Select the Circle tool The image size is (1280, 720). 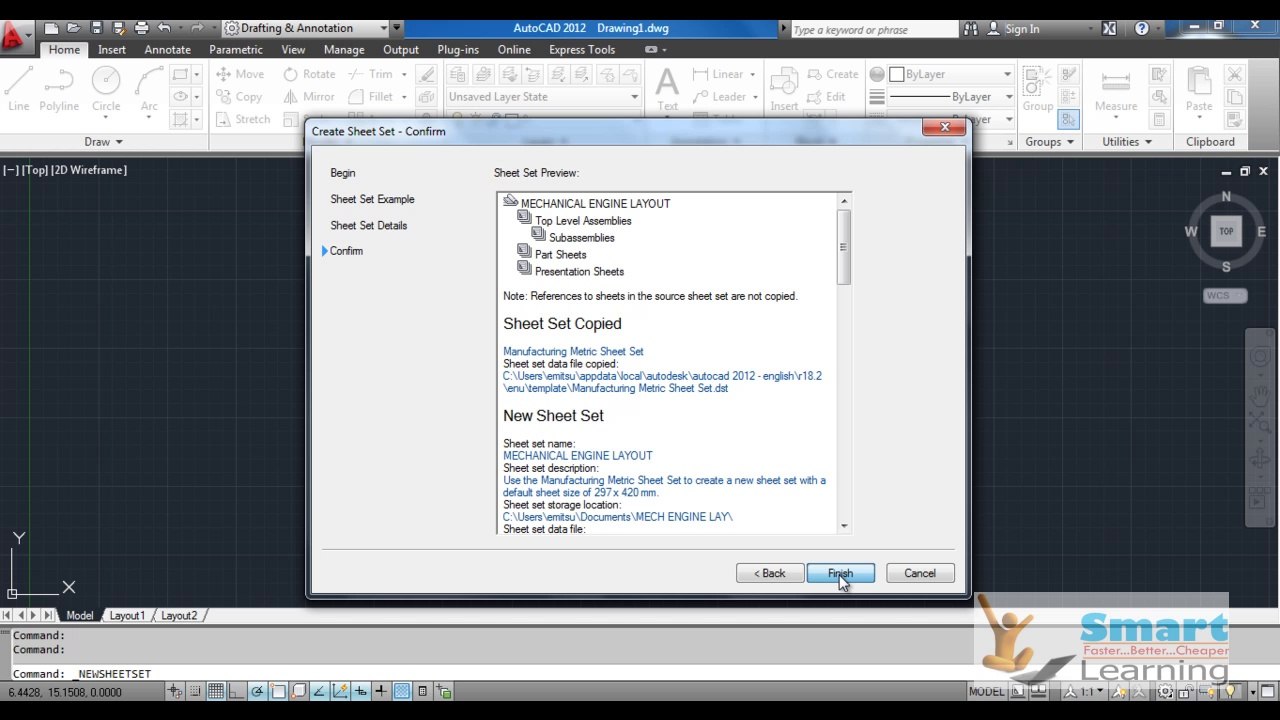(106, 90)
